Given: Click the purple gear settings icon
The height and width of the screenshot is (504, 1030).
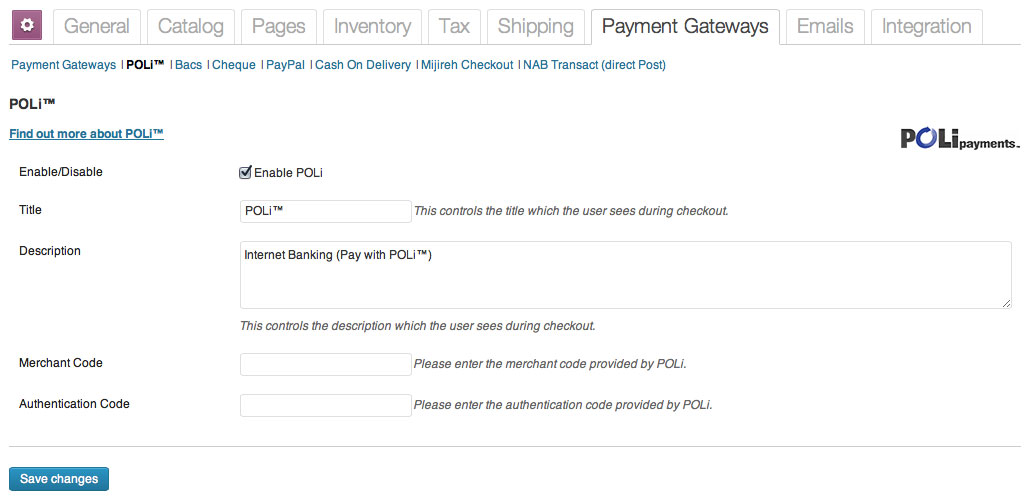Looking at the screenshot, I should (27, 26).
